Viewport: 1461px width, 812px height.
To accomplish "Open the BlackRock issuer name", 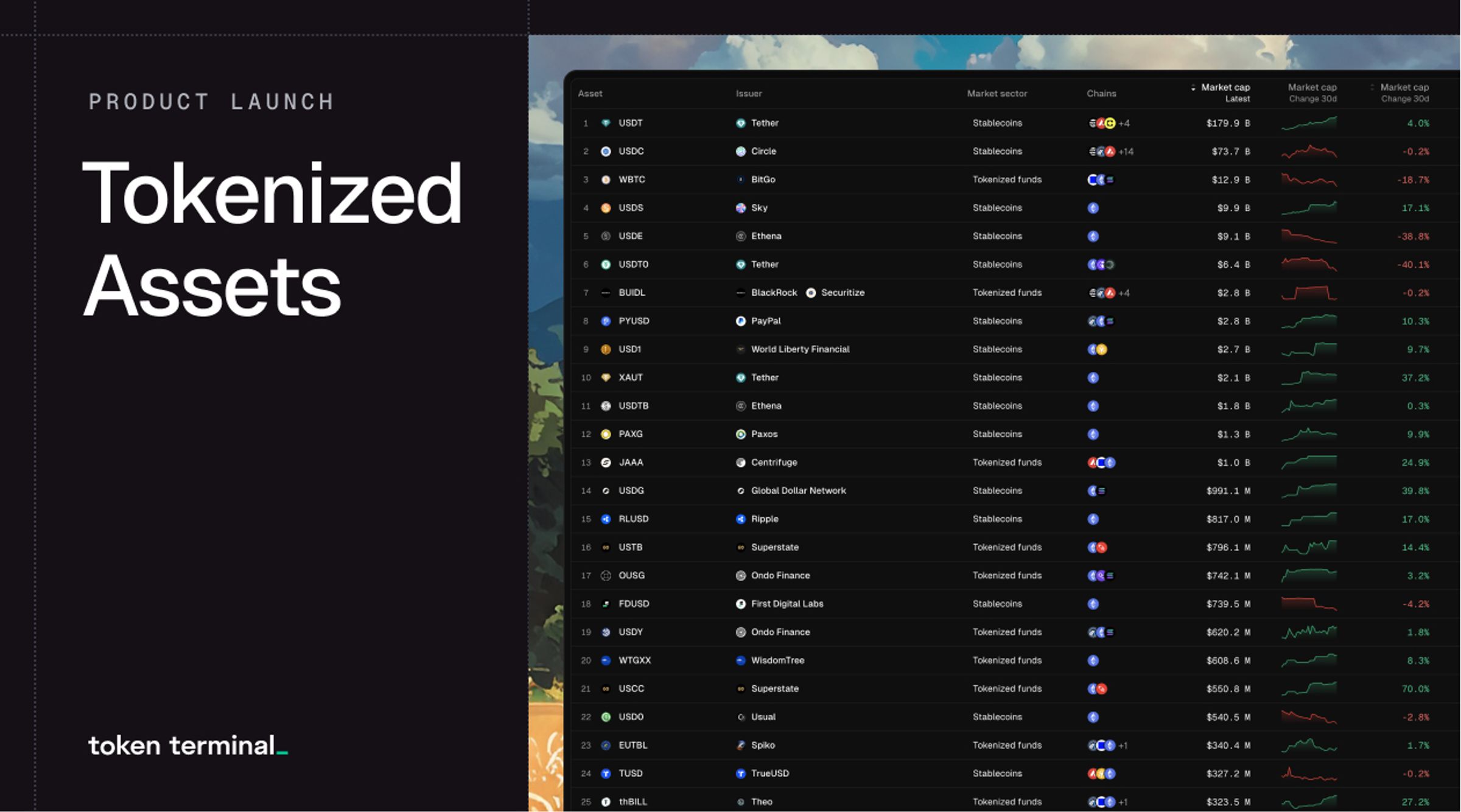I will [774, 293].
